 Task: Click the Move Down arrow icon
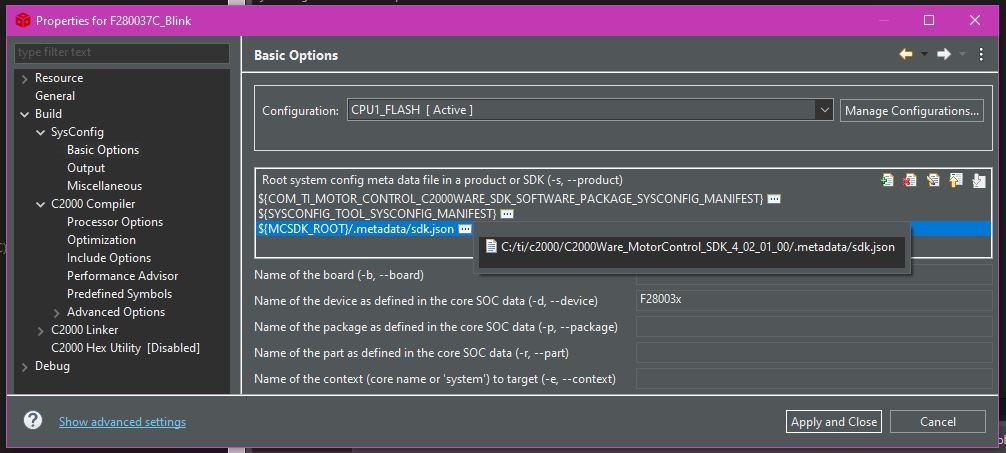978,180
